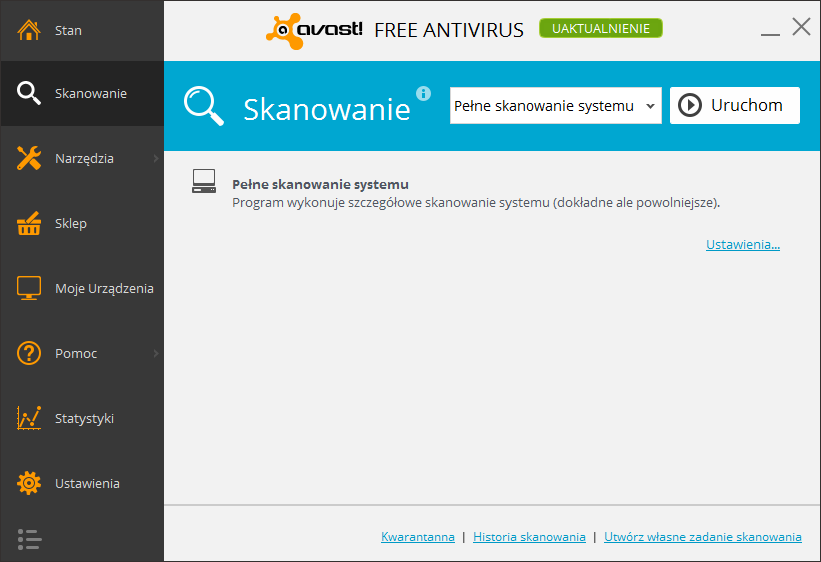Click the gear icon for Ustawienia
Image resolution: width=821 pixels, height=562 pixels.
point(29,483)
